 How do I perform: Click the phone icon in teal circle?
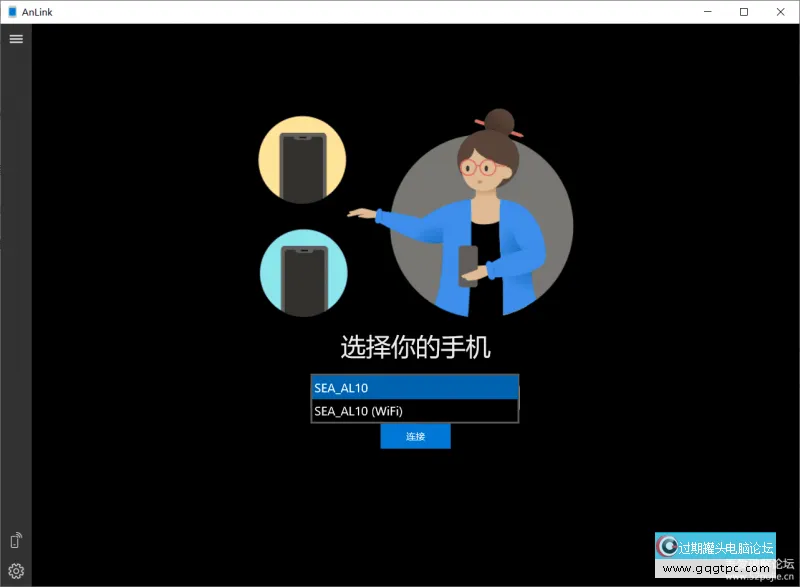point(302,273)
